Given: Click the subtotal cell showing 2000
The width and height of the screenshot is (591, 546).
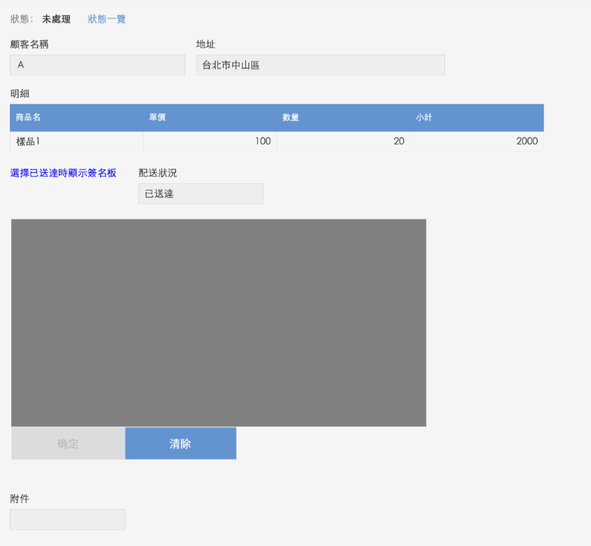Looking at the screenshot, I should 477,141.
